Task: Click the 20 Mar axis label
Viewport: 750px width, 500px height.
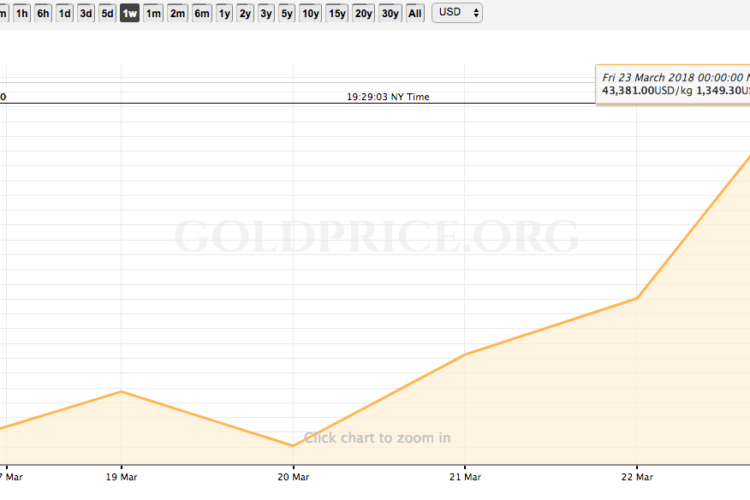Action: click(293, 477)
